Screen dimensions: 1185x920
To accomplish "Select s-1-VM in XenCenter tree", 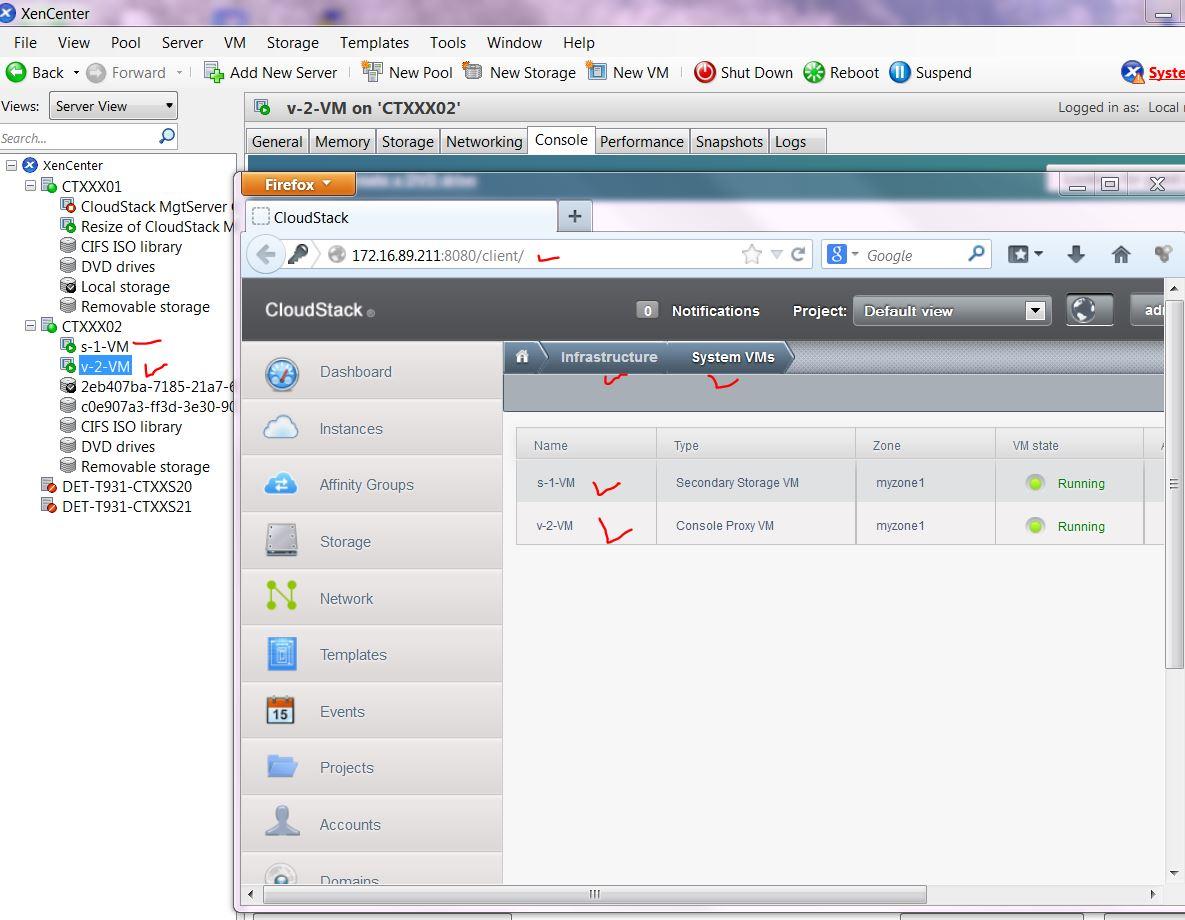I will 104,346.
